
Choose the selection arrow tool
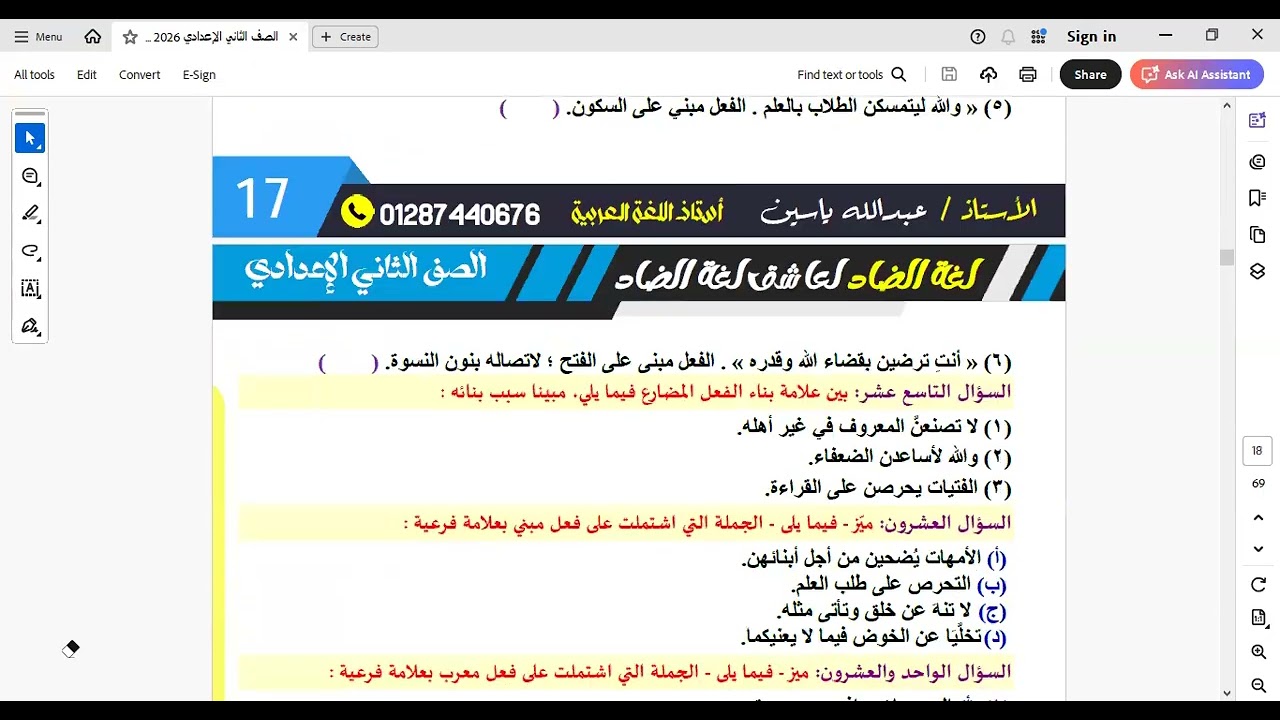coord(30,138)
